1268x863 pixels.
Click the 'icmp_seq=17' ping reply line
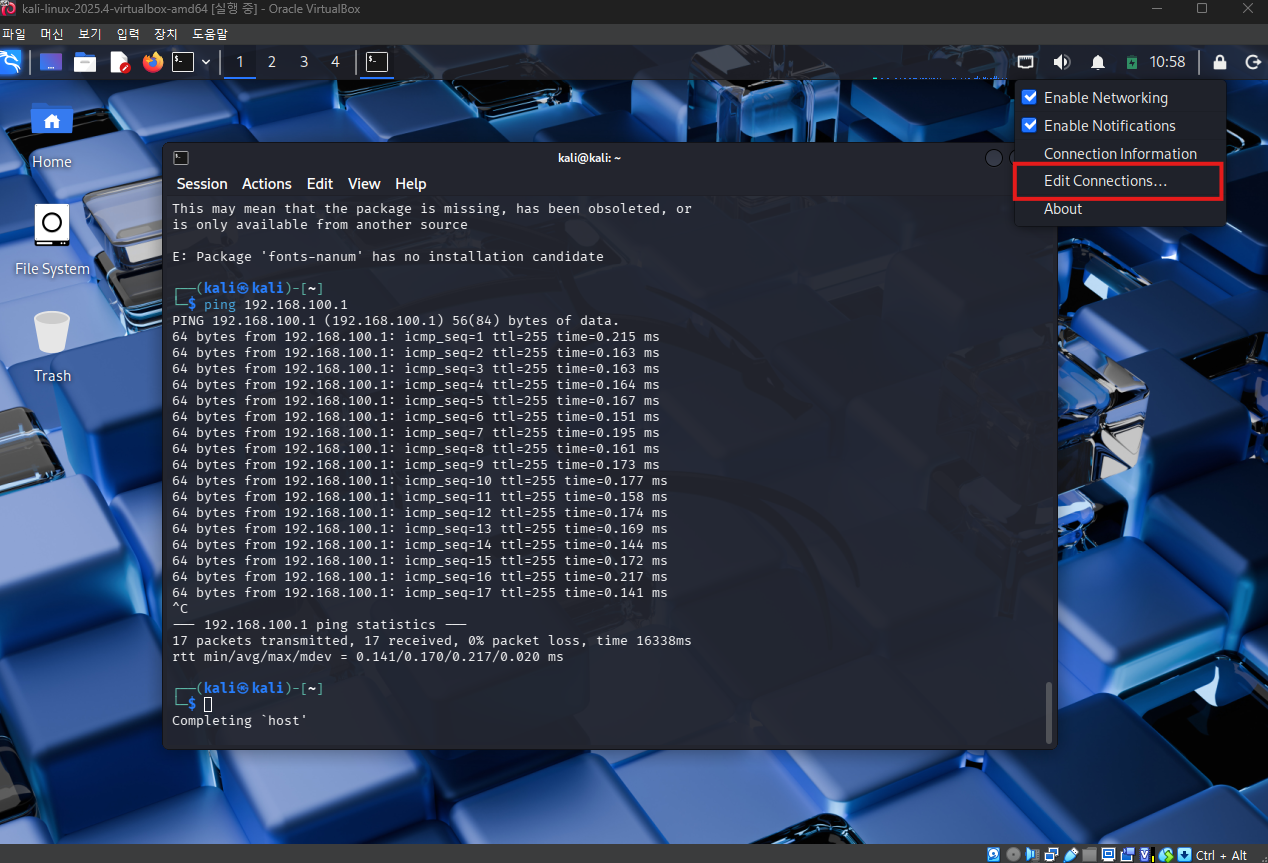coord(419,593)
